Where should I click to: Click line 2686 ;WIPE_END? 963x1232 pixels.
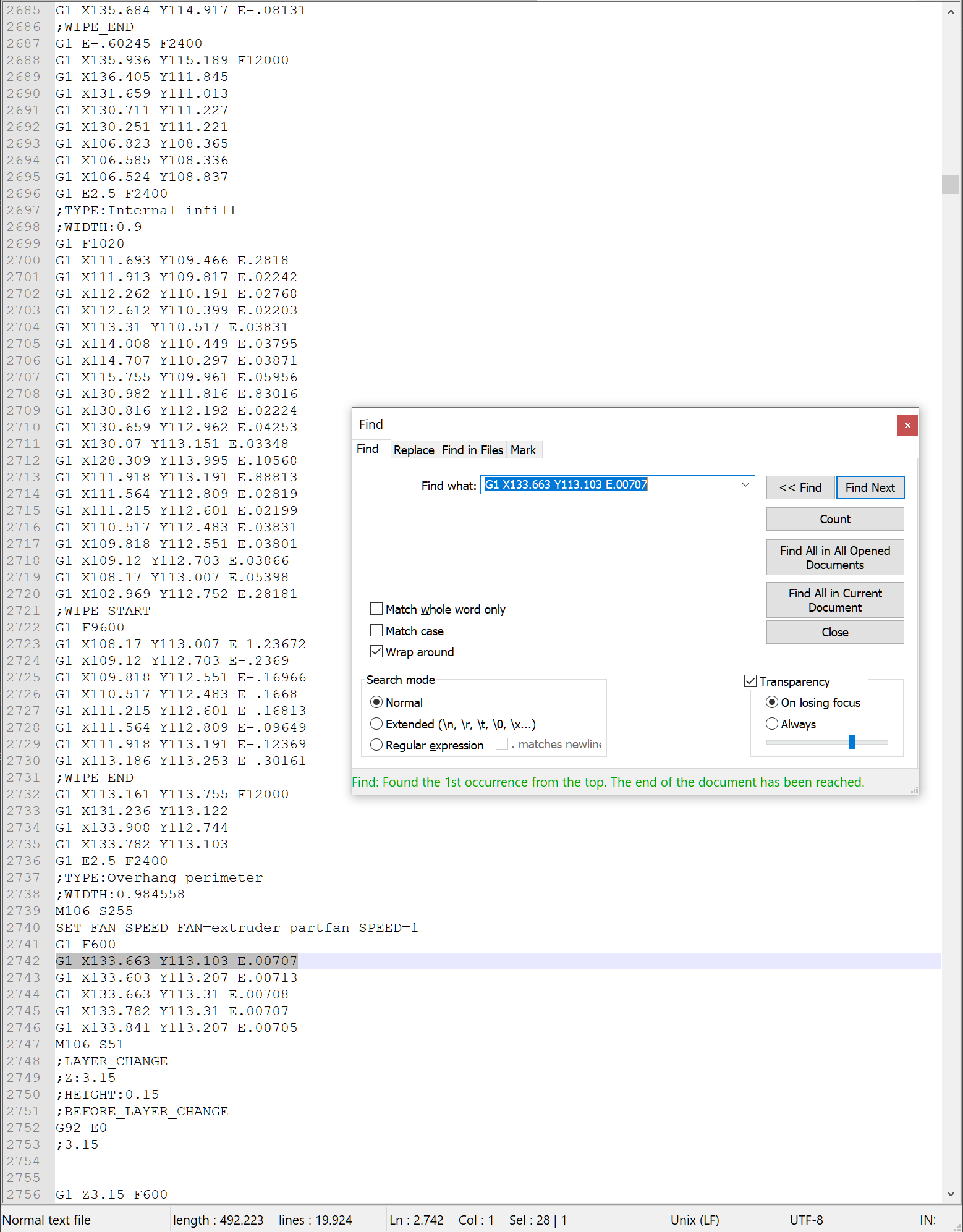(94, 27)
